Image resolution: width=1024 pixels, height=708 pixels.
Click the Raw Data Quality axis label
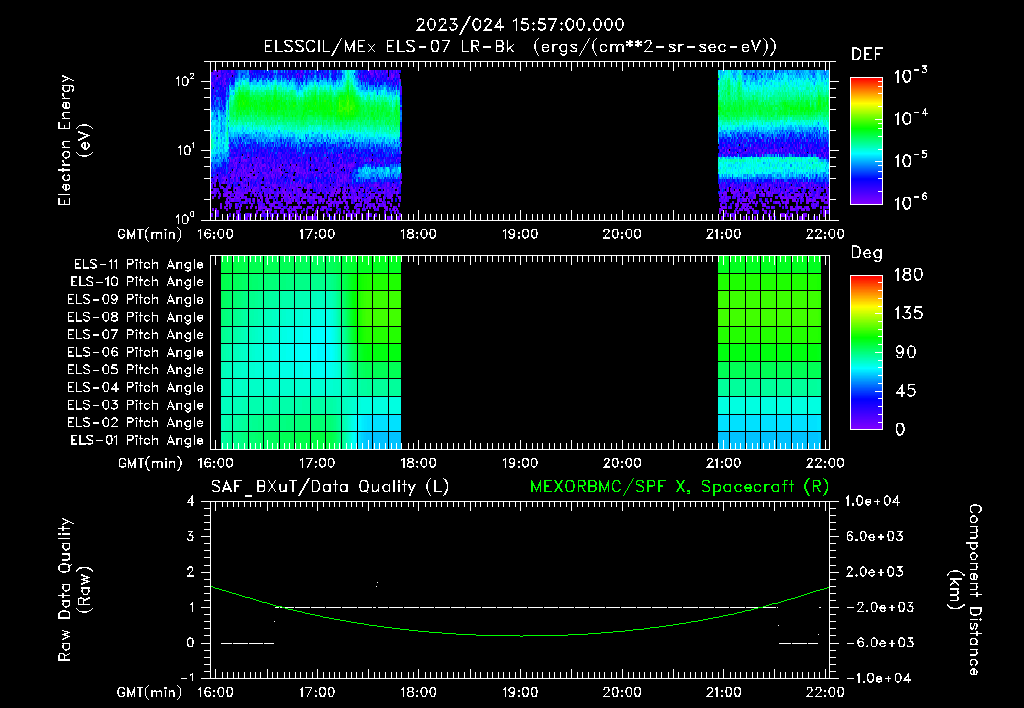coord(74,590)
